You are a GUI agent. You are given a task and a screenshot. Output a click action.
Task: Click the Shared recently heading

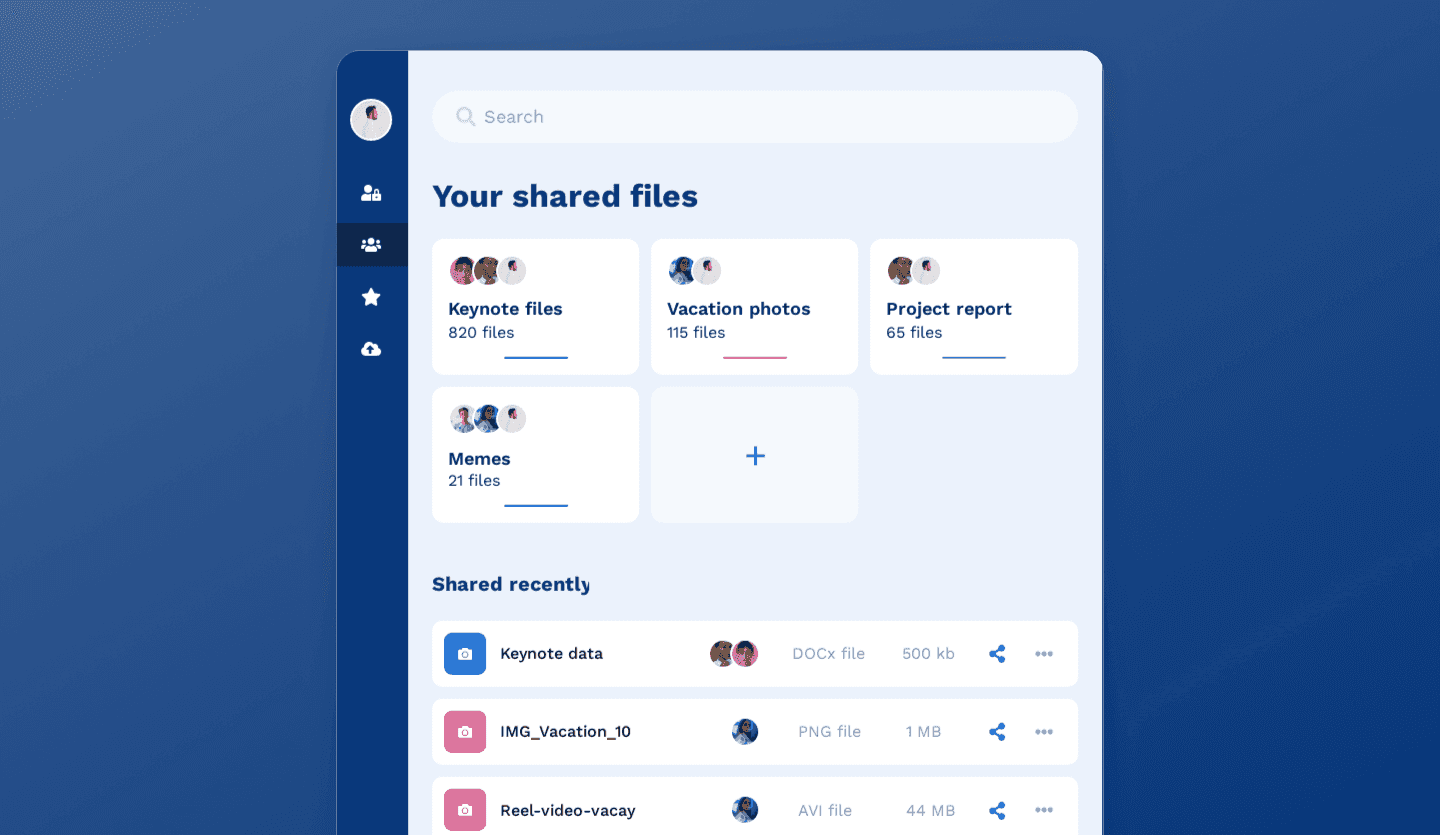510,585
